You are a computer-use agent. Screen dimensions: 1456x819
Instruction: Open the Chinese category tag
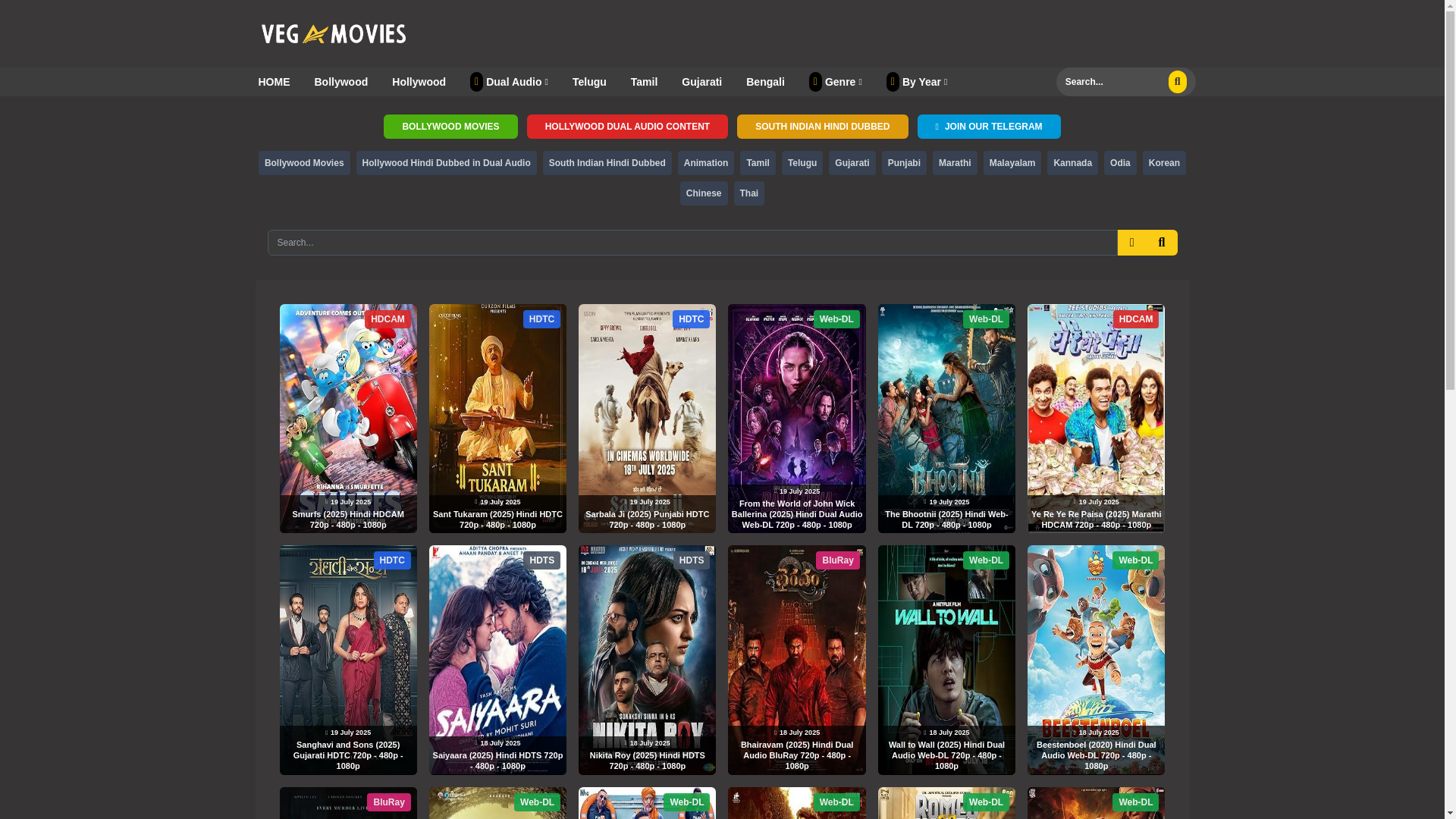tap(703, 193)
